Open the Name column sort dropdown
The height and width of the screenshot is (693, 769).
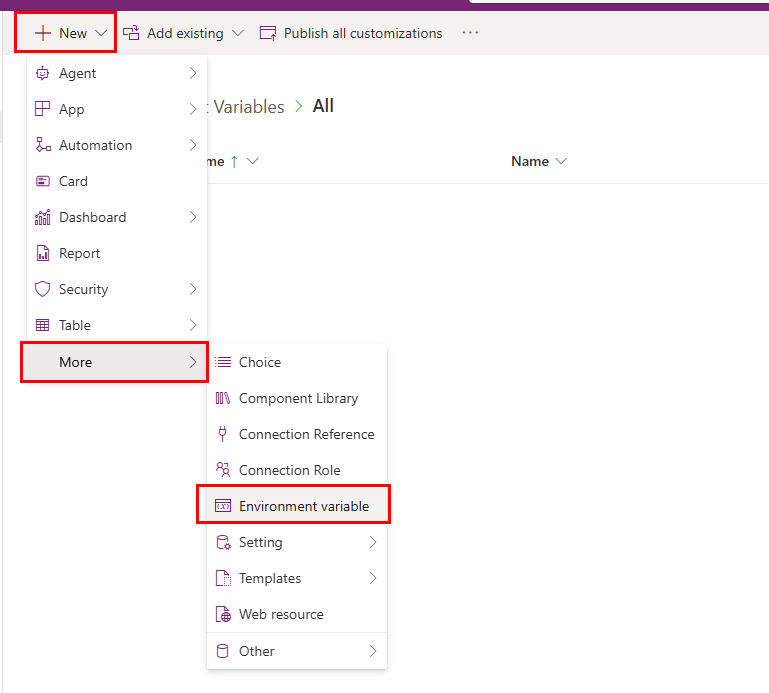coord(560,161)
